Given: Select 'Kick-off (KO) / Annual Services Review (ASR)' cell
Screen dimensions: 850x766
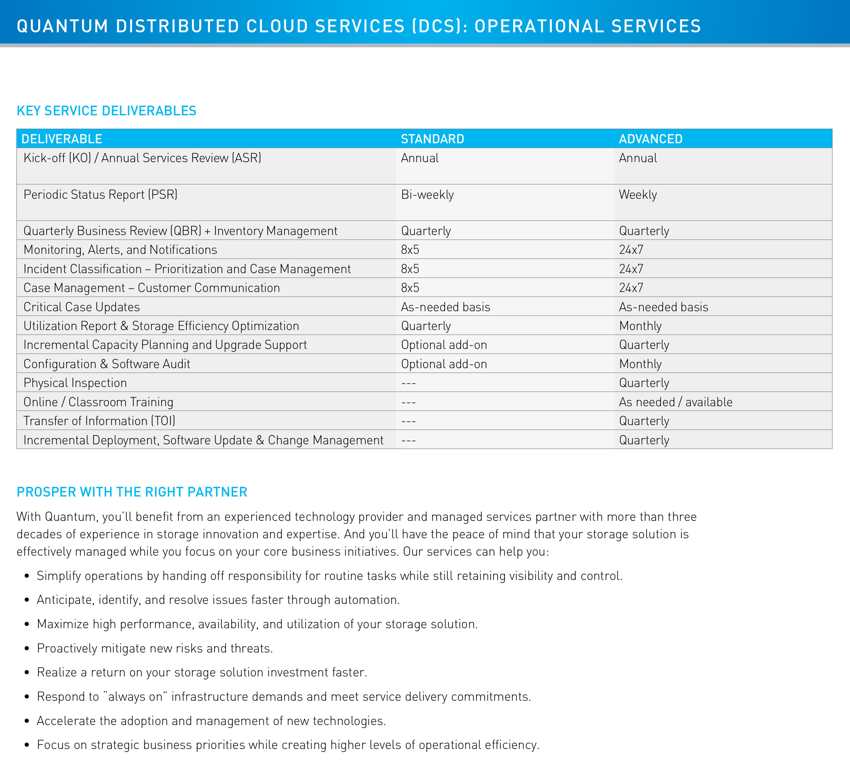Looking at the screenshot, I should pos(142,158).
